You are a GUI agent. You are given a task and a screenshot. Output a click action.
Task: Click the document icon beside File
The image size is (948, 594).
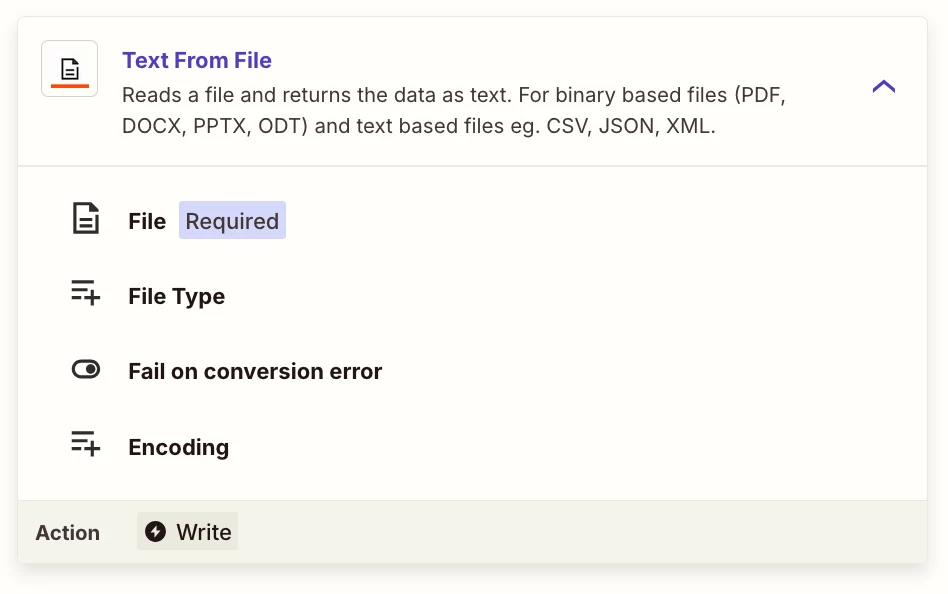coord(86,219)
